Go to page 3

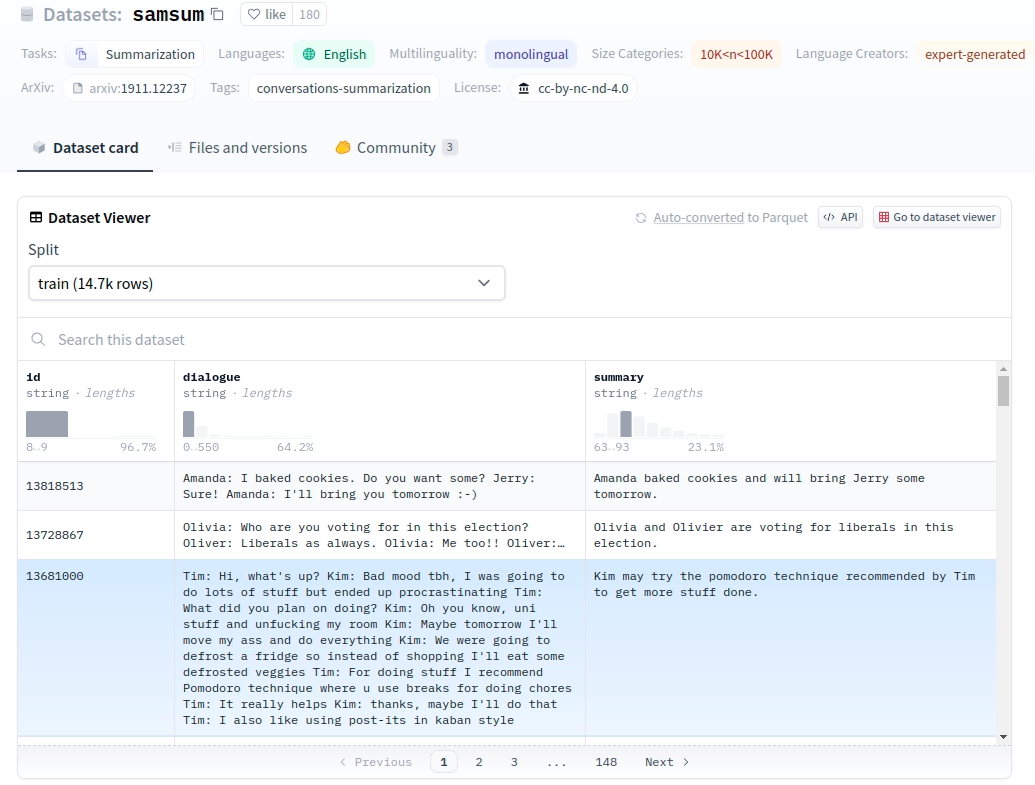pos(514,762)
